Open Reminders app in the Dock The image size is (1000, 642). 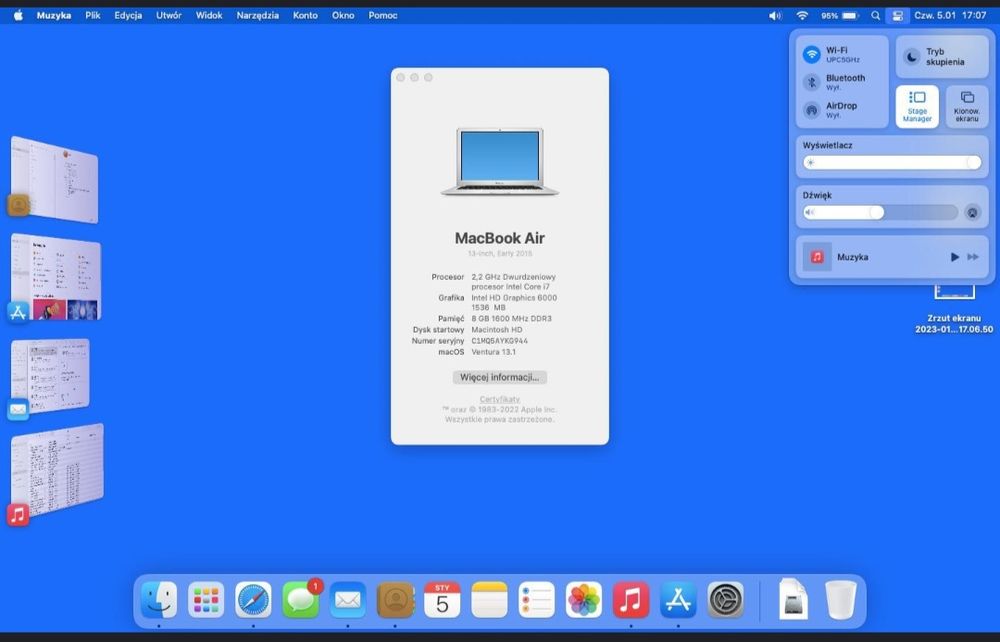coord(537,600)
